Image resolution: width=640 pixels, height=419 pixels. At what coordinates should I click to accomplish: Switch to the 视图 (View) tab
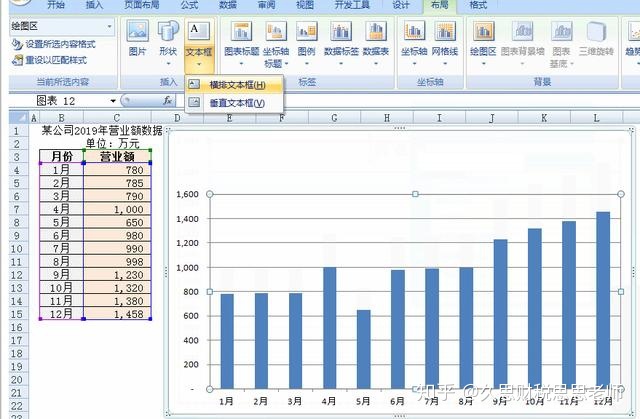[x=305, y=5]
